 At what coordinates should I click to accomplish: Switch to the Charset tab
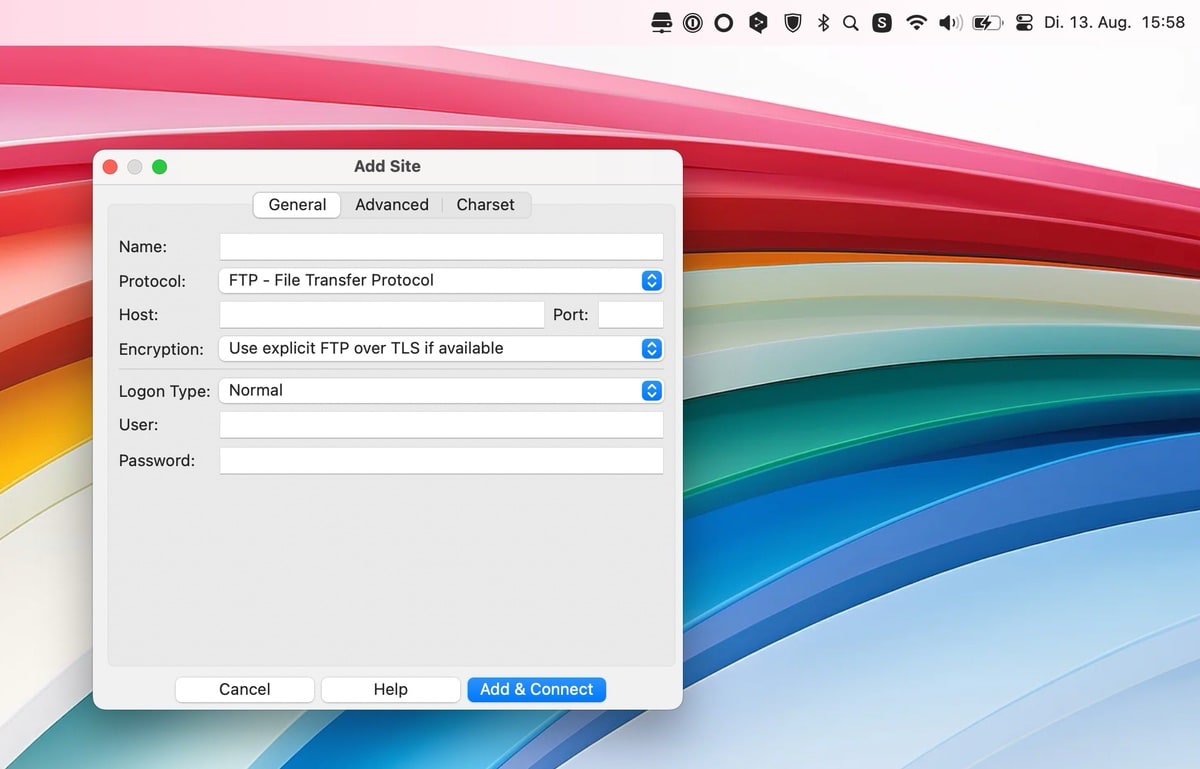coord(486,205)
